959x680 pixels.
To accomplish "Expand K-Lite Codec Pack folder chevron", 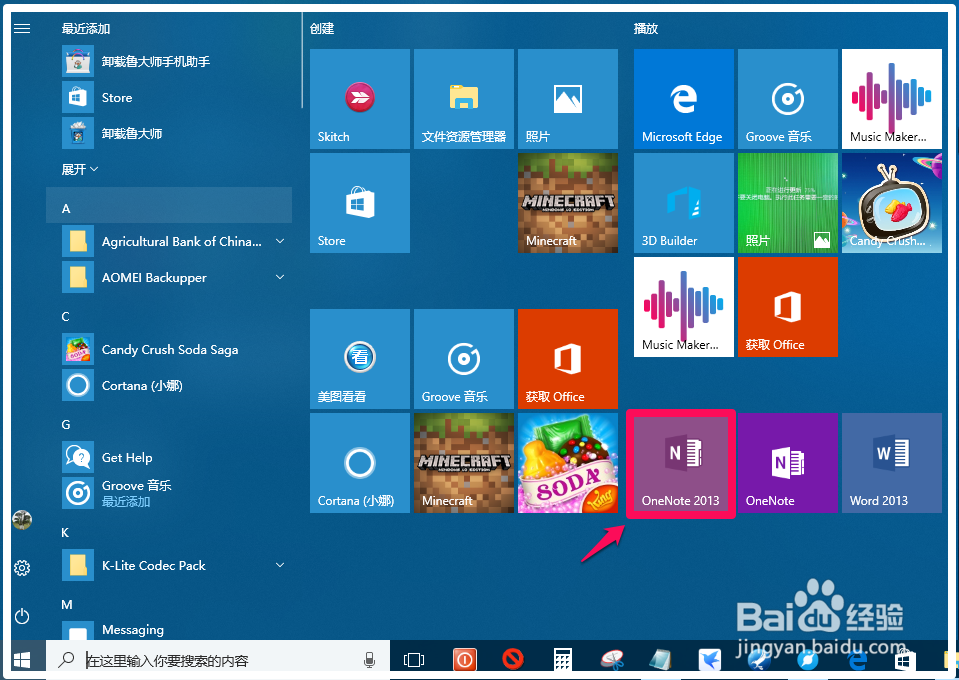I will 280,565.
